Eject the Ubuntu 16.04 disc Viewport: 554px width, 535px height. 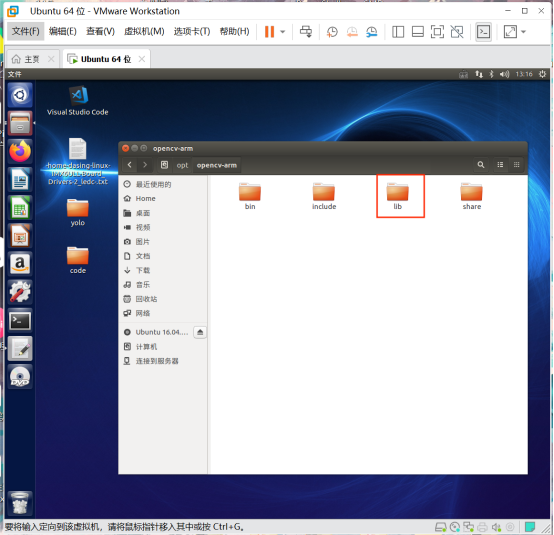click(x=200, y=332)
